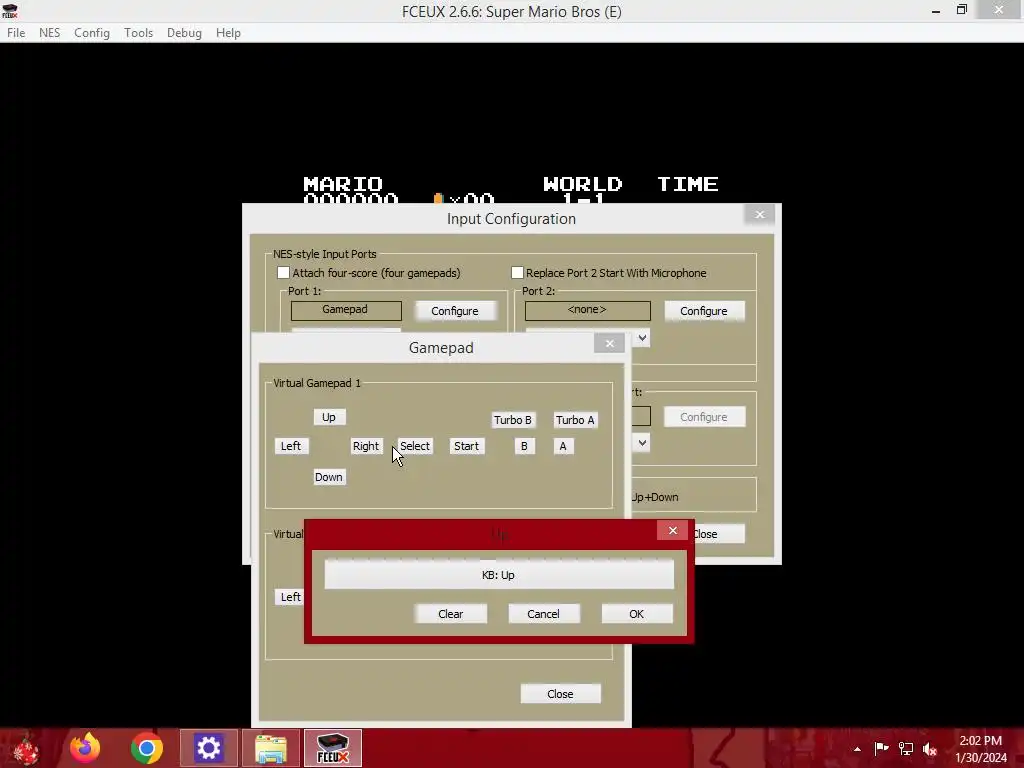The width and height of the screenshot is (1024, 768).
Task: Click Close button in Gamepad window
Action: tap(560, 694)
